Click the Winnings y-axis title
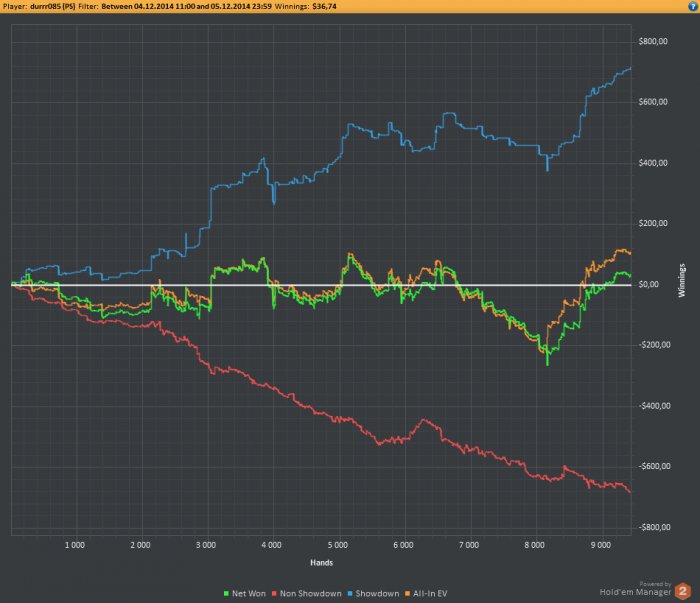 tap(681, 280)
